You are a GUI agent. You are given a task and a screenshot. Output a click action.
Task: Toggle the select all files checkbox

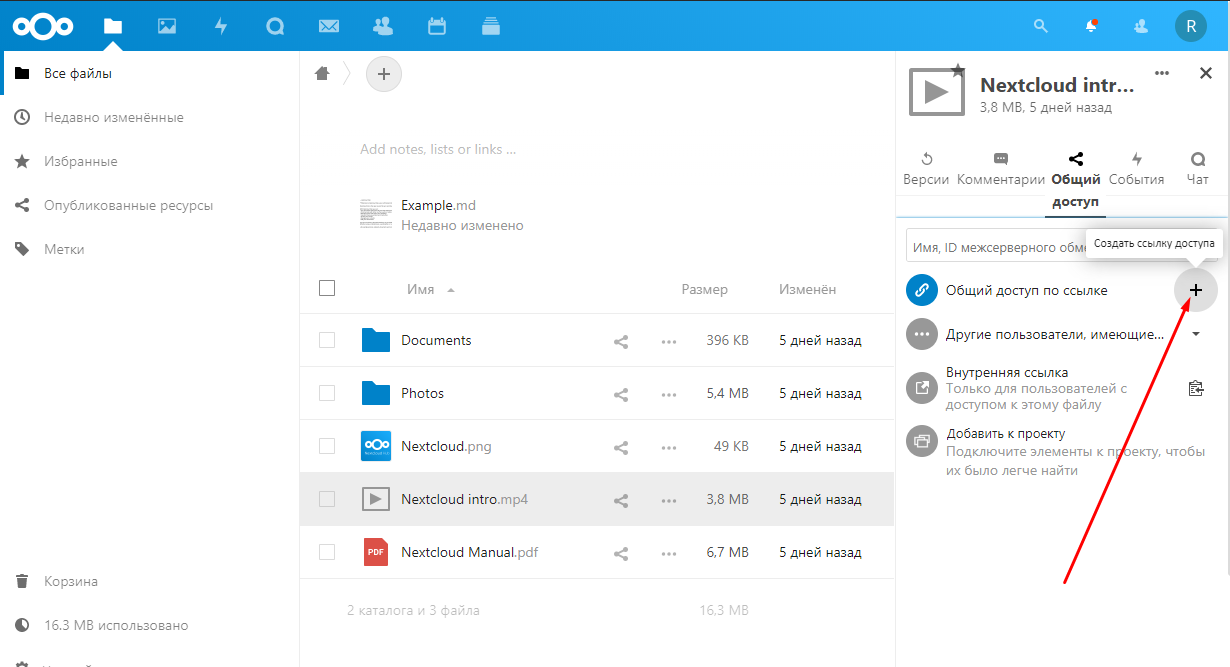(327, 288)
